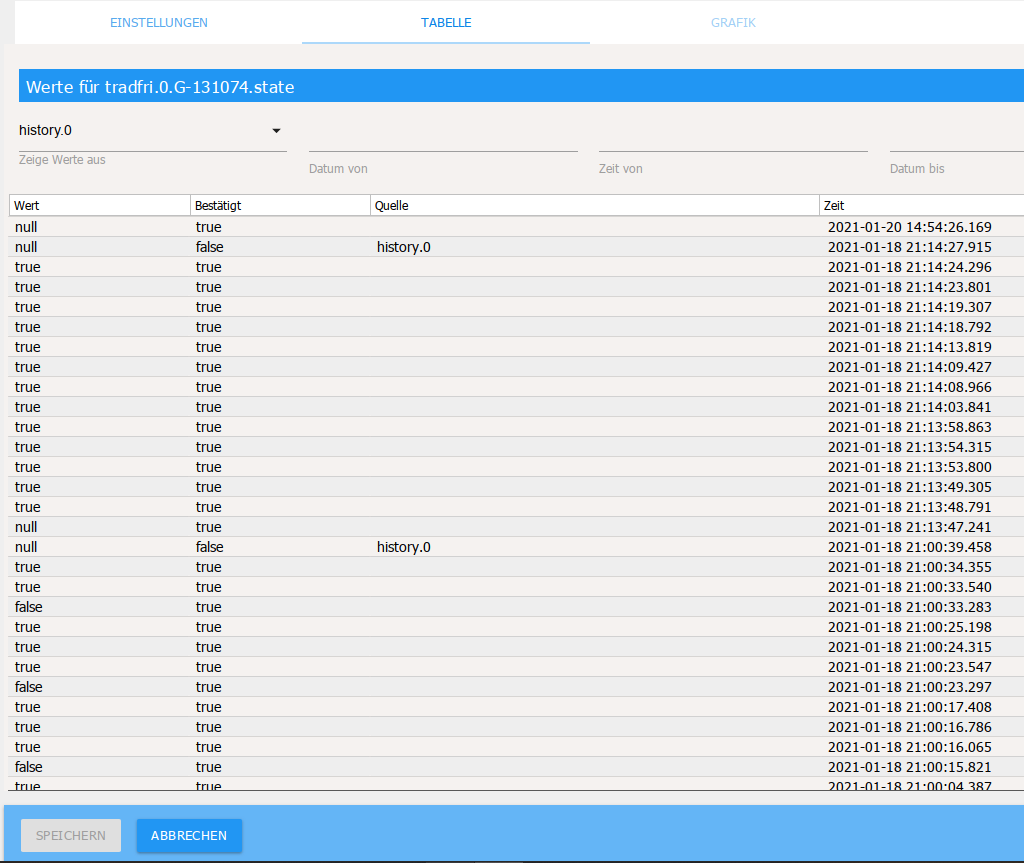Select timestamp 2021-01-18 21:13:53.800

[x=910, y=467]
